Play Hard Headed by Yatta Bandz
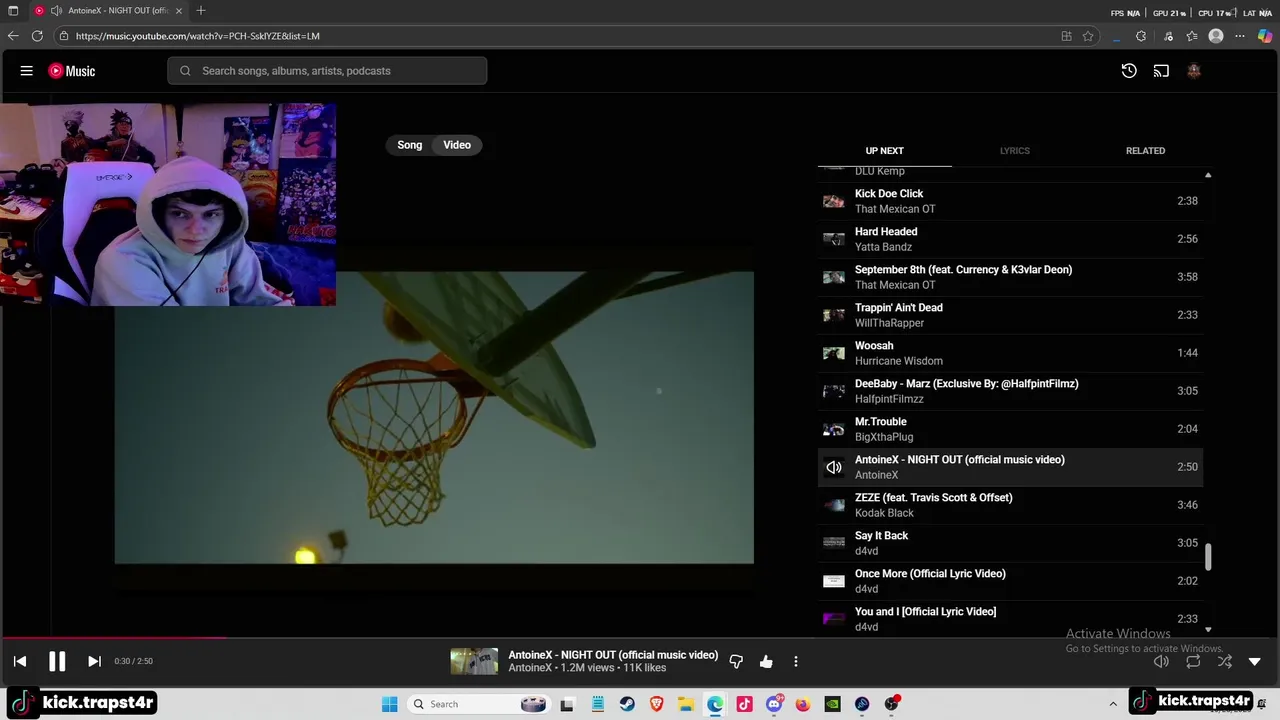1280x720 pixels. [1010, 239]
